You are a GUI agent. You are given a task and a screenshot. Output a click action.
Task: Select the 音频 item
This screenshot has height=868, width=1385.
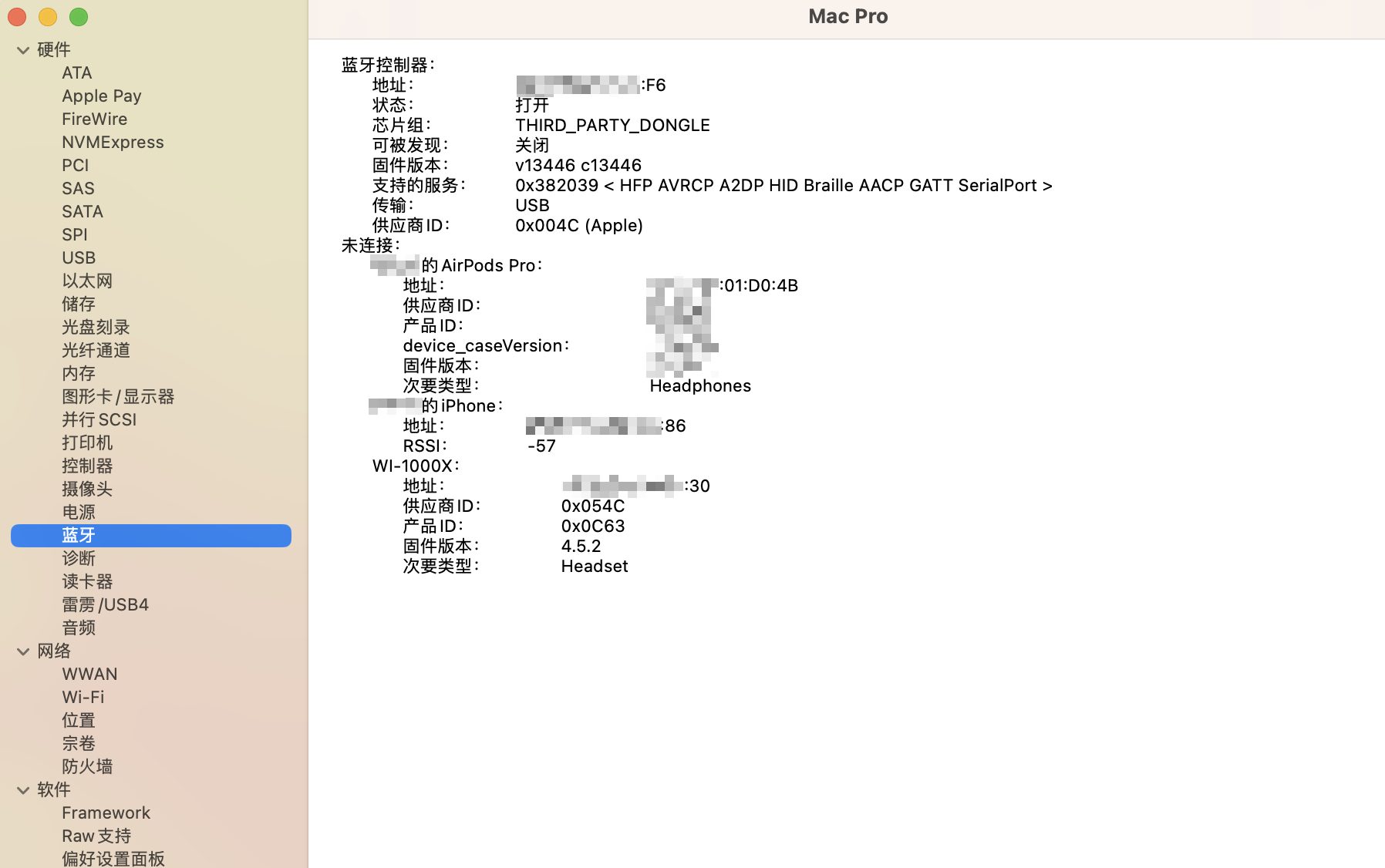(78, 627)
